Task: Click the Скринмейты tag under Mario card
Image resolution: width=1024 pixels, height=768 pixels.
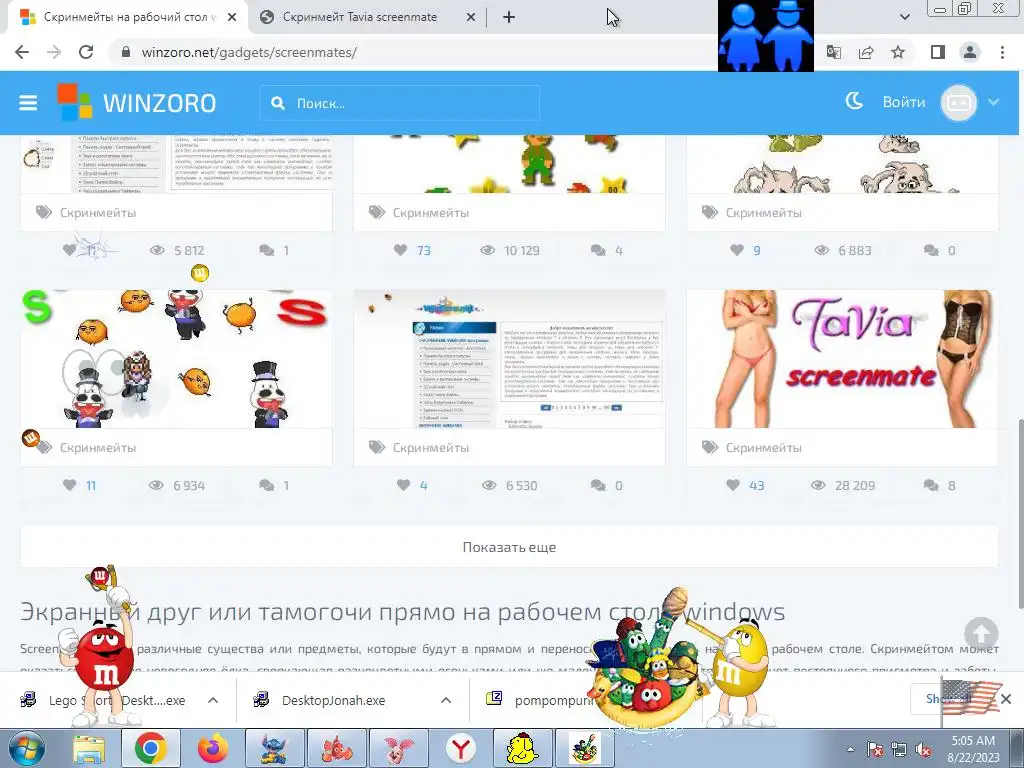Action: pos(430,213)
